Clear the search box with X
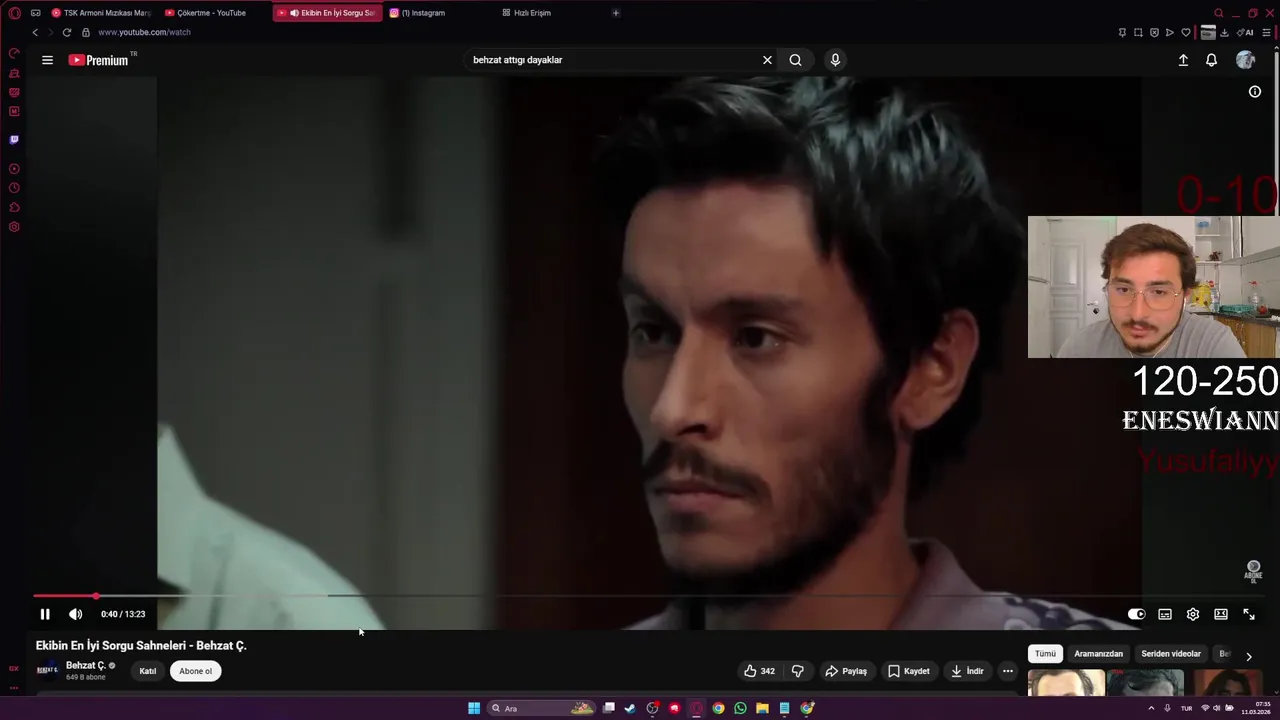1280x720 pixels. click(x=767, y=60)
